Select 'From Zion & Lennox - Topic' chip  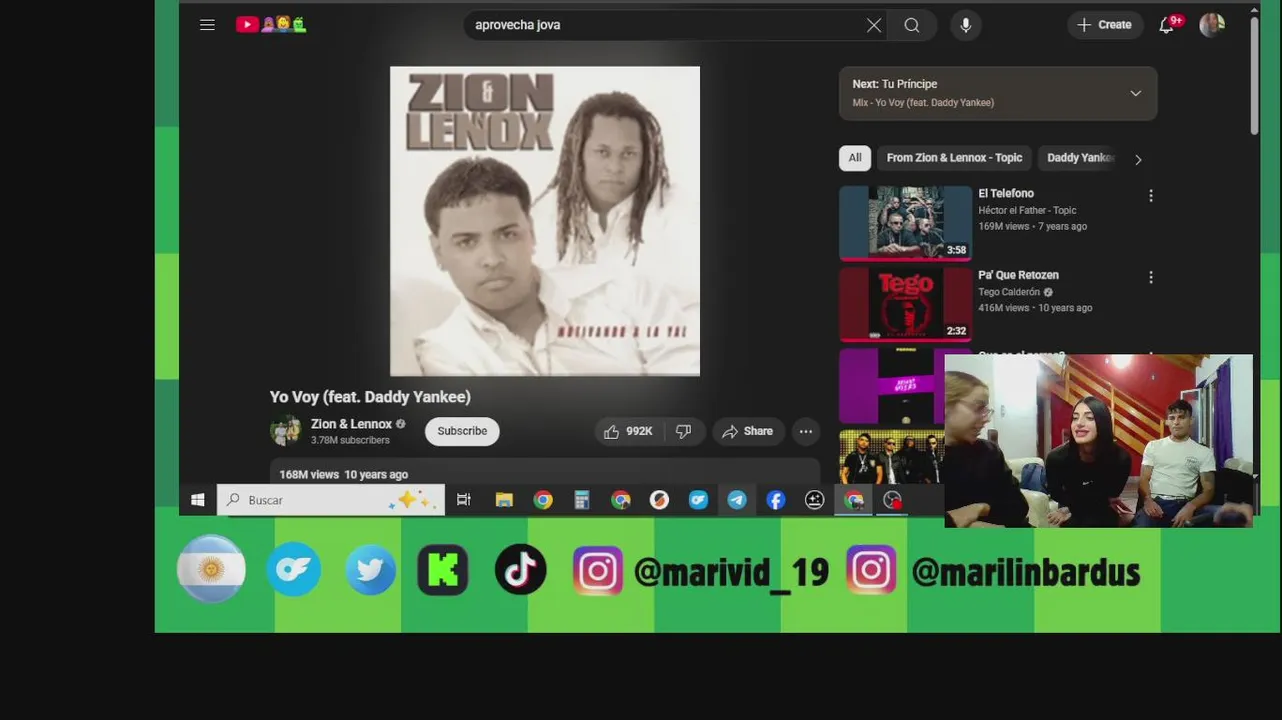point(954,158)
